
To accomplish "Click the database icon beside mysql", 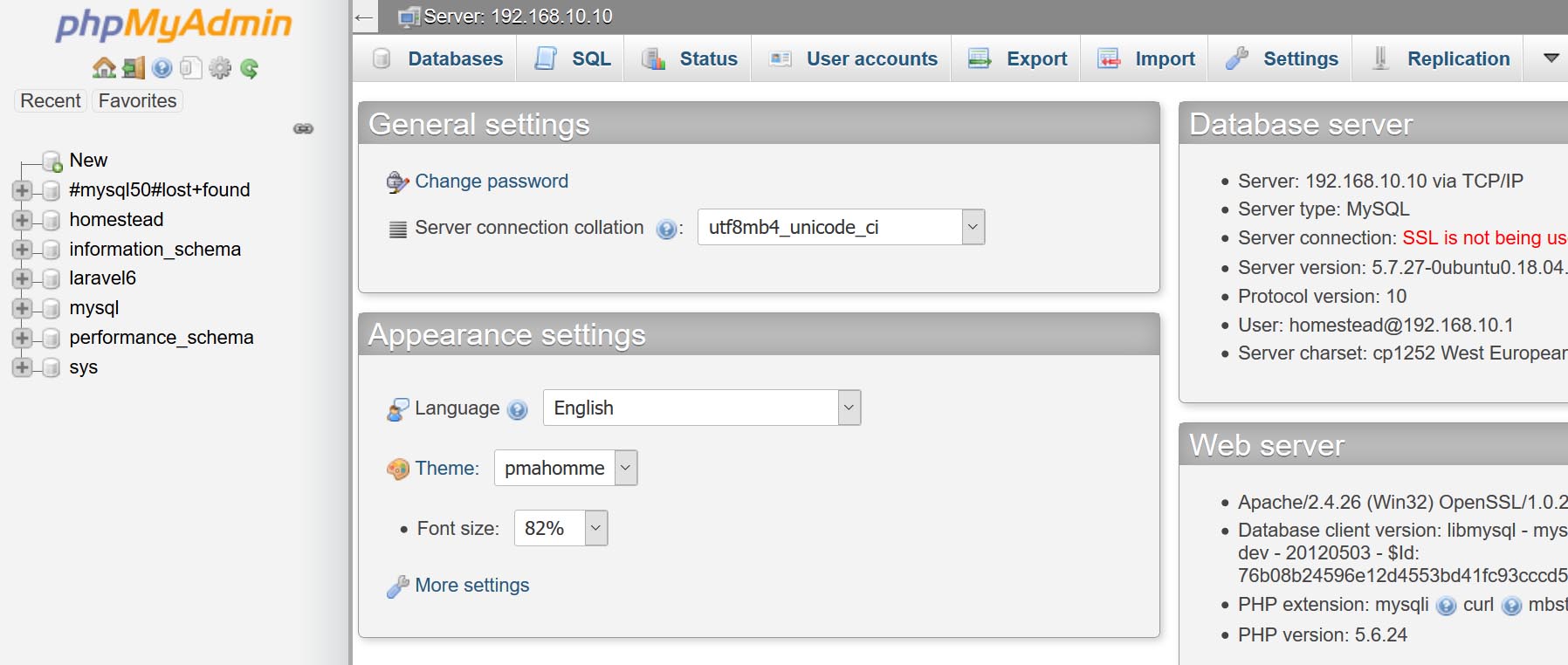I will point(52,308).
